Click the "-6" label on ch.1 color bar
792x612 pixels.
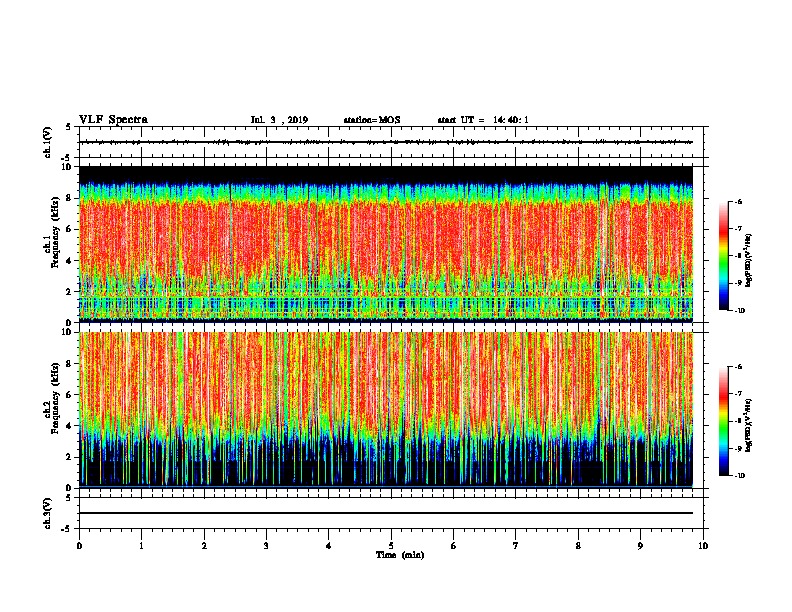click(x=738, y=202)
